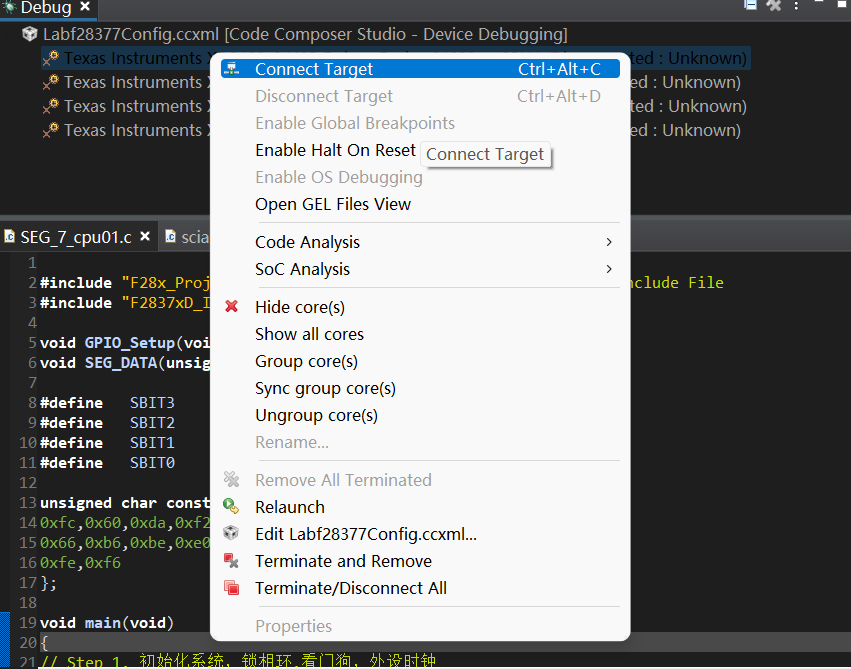Image resolution: width=851 pixels, height=669 pixels.
Task: Click Ungroup core(s) entry
Action: [x=316, y=415]
